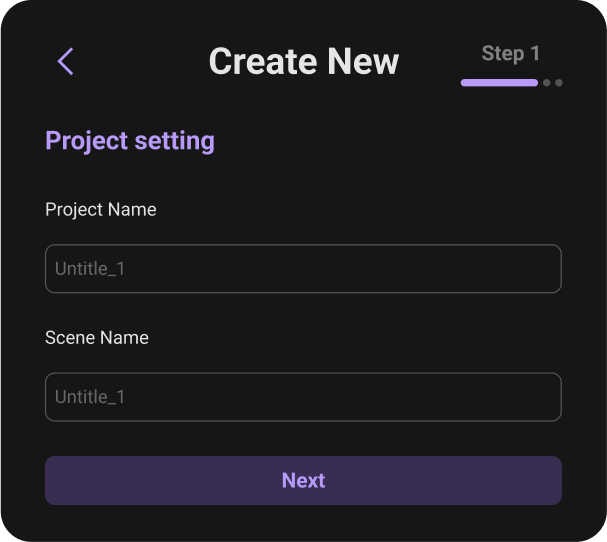This screenshot has height=542, width=607.
Task: Place cursor in the scene name box
Action: (303, 397)
